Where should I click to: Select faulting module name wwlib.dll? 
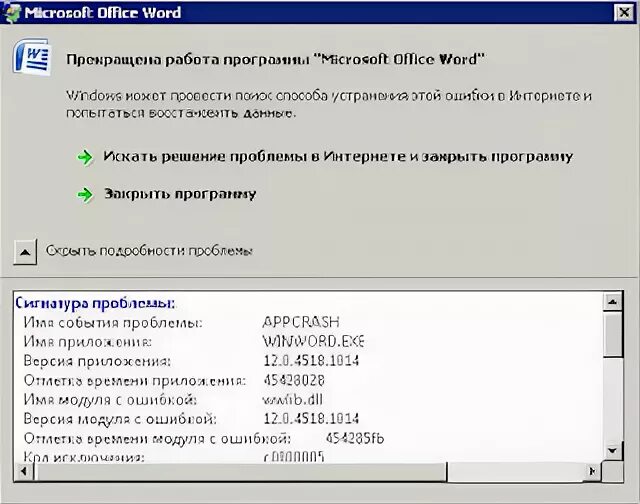tap(292, 399)
